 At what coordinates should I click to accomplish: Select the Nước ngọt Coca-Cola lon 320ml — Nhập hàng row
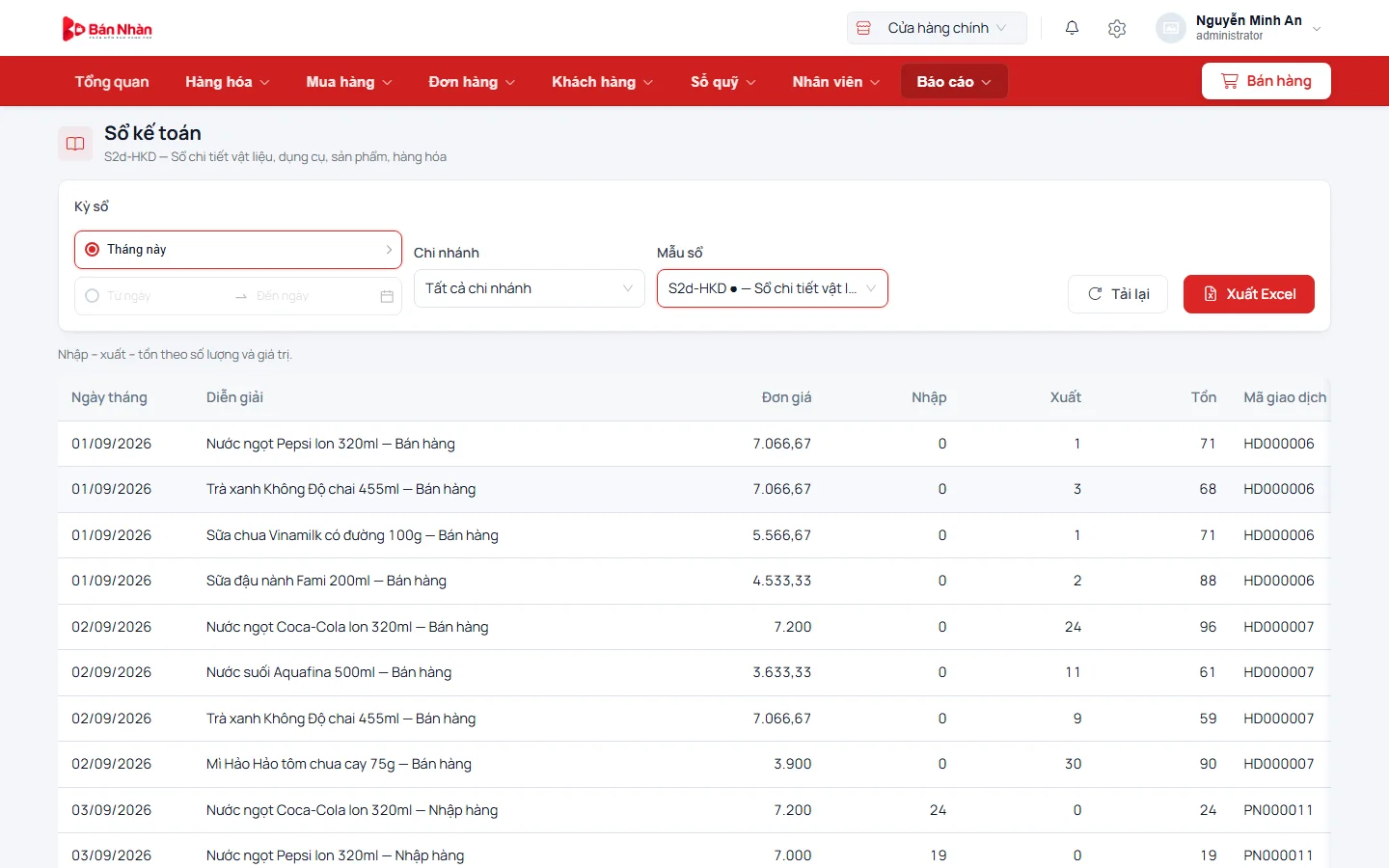[x=694, y=810]
